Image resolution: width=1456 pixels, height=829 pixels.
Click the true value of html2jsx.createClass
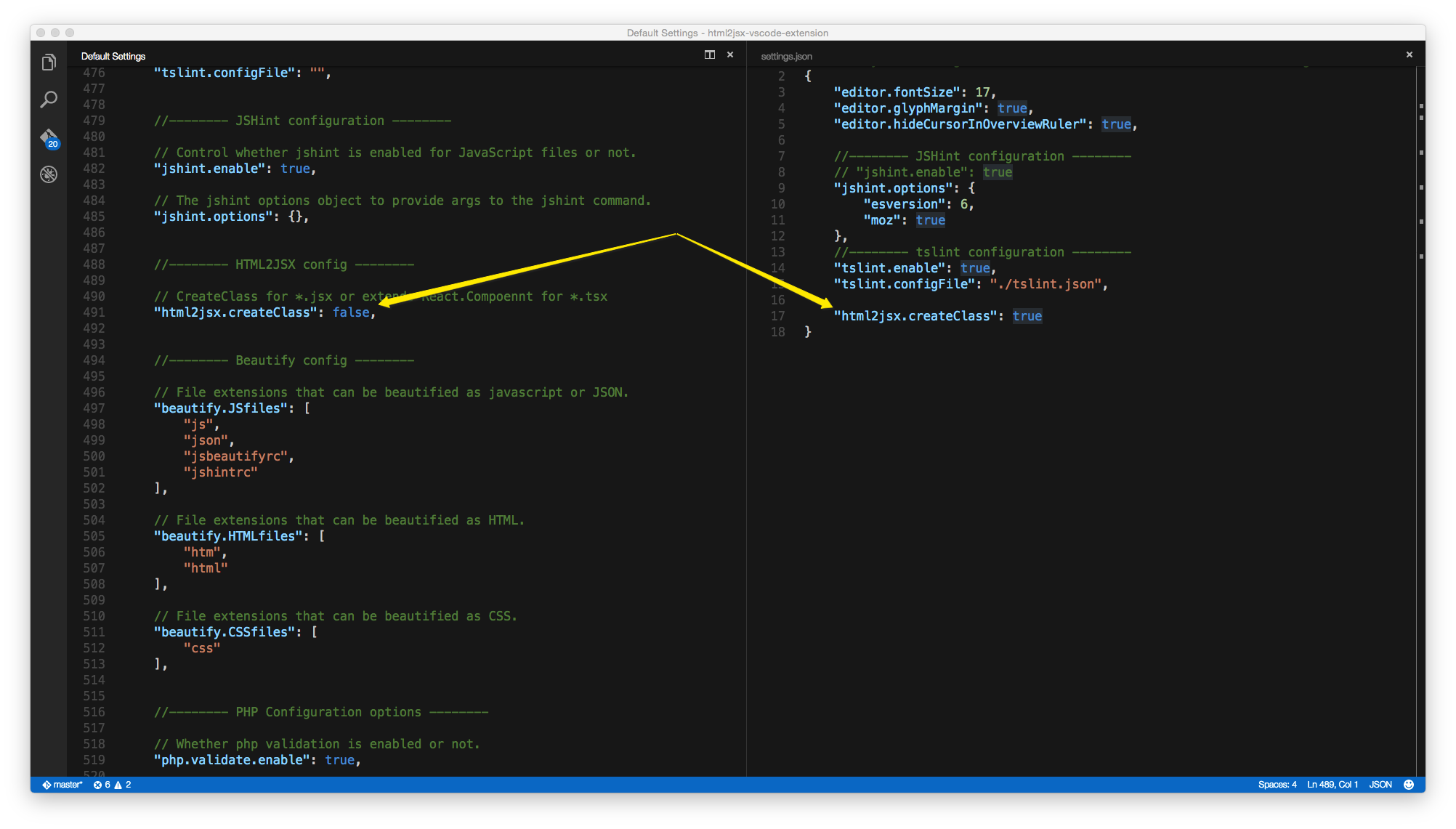[x=1027, y=316]
